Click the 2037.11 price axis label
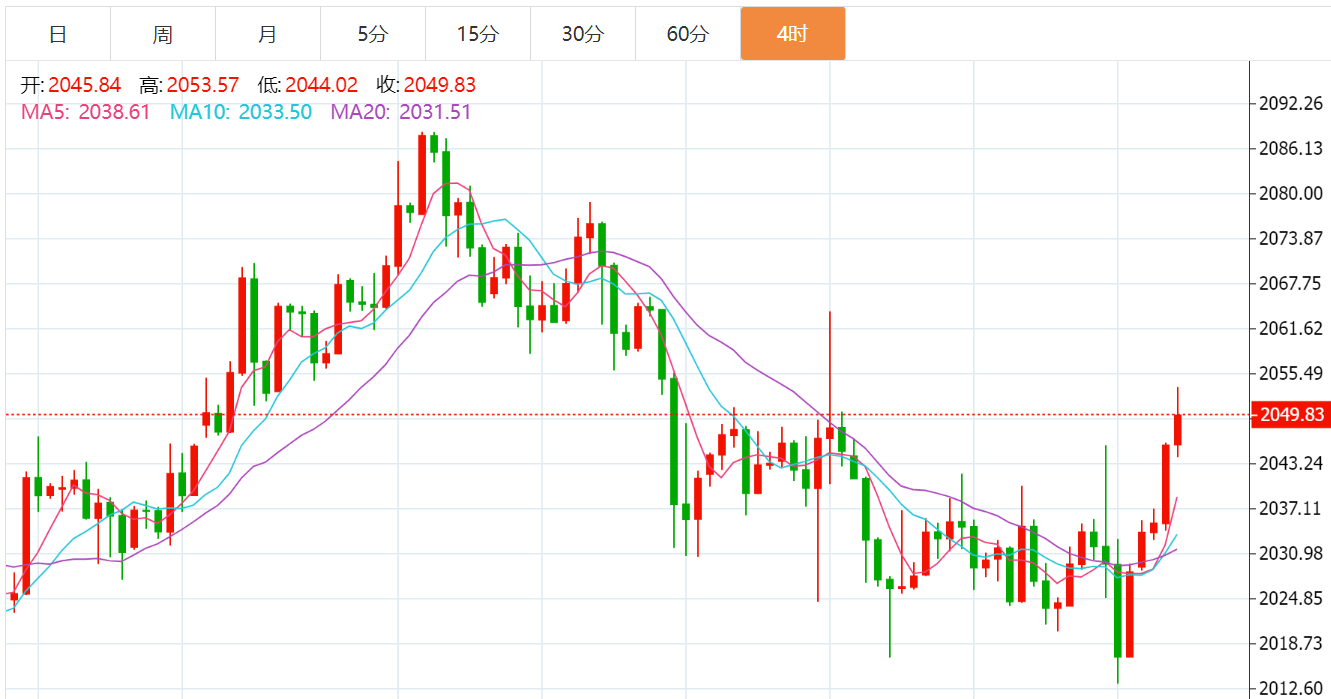Screen dimensions: 1331x699 pyautogui.click(x=1293, y=508)
